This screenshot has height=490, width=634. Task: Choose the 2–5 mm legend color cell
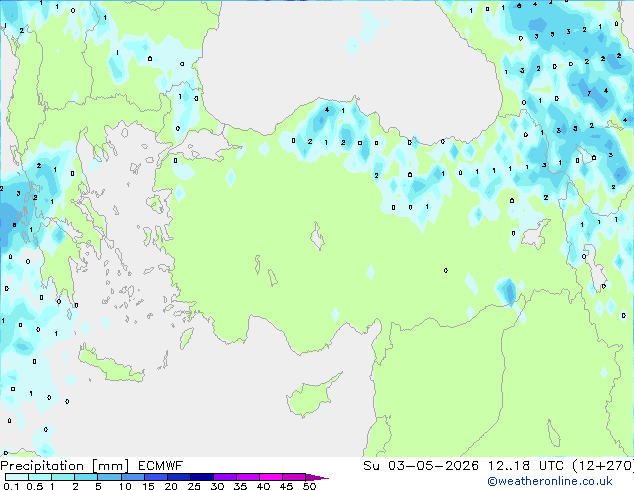[86, 477]
